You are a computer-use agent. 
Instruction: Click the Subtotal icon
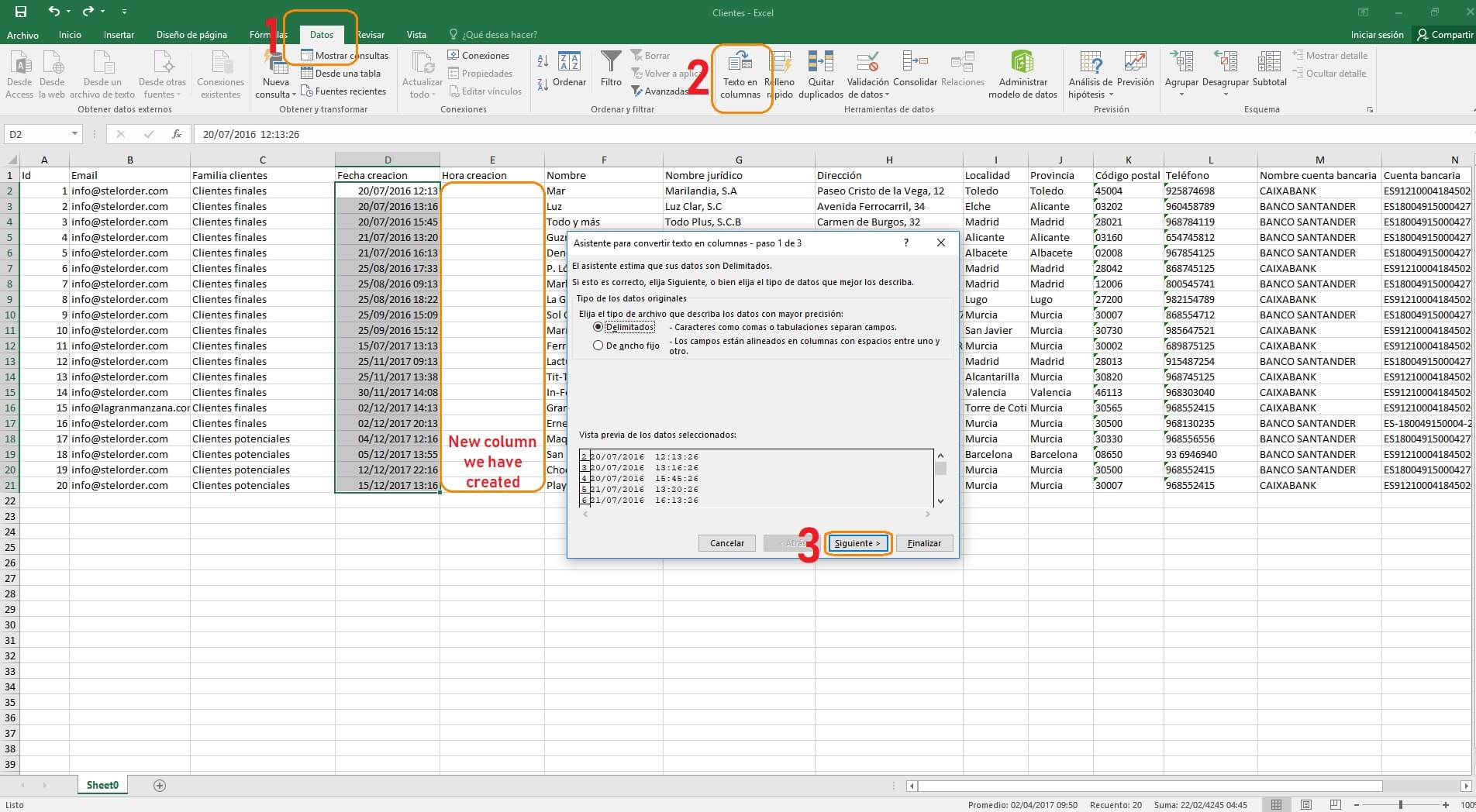(x=1269, y=63)
